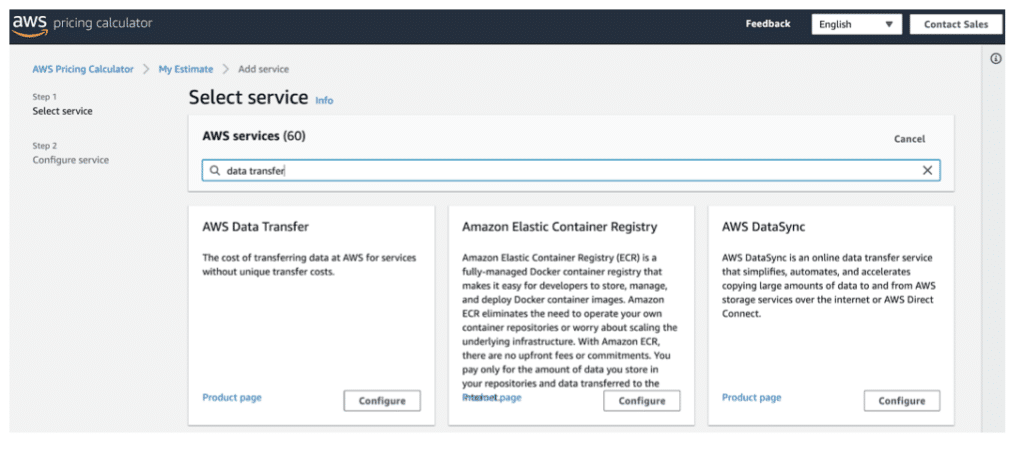Open AWS DataSync product page link
The height and width of the screenshot is (457, 1024).
coord(752,398)
